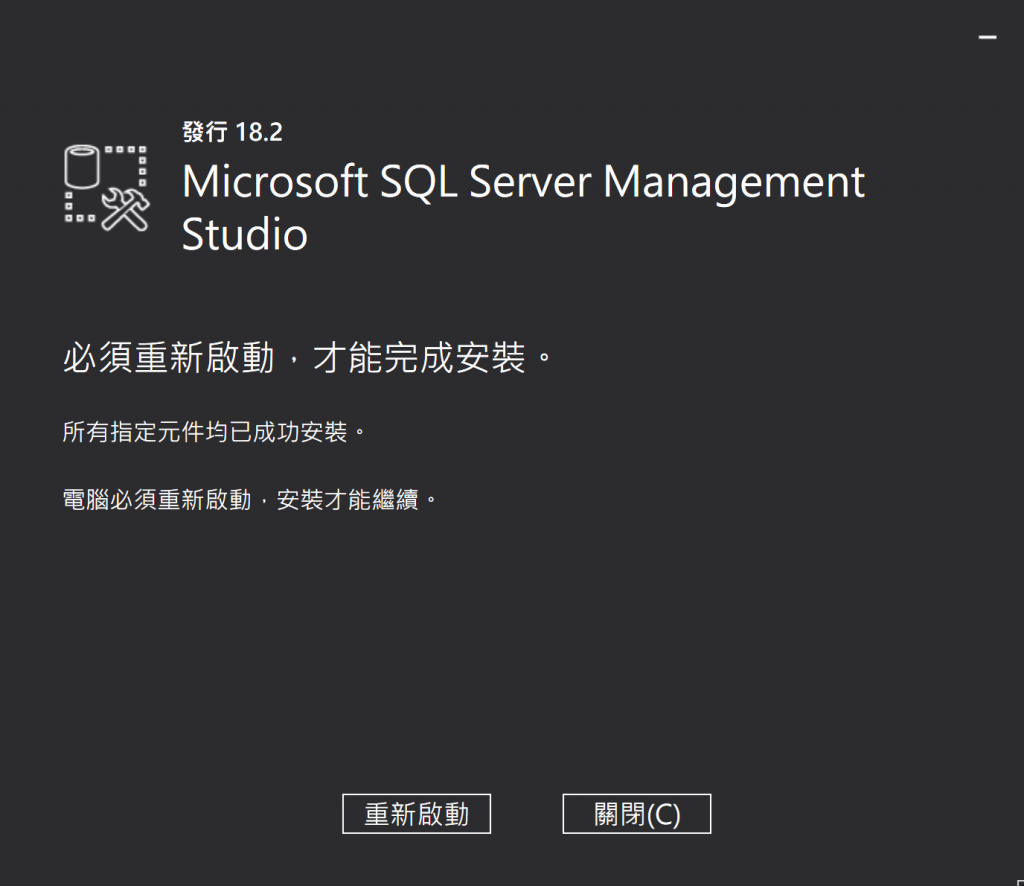This screenshot has height=886, width=1024.
Task: Click the message 所有指定元件均已成功安裝。
Action: tap(213, 433)
